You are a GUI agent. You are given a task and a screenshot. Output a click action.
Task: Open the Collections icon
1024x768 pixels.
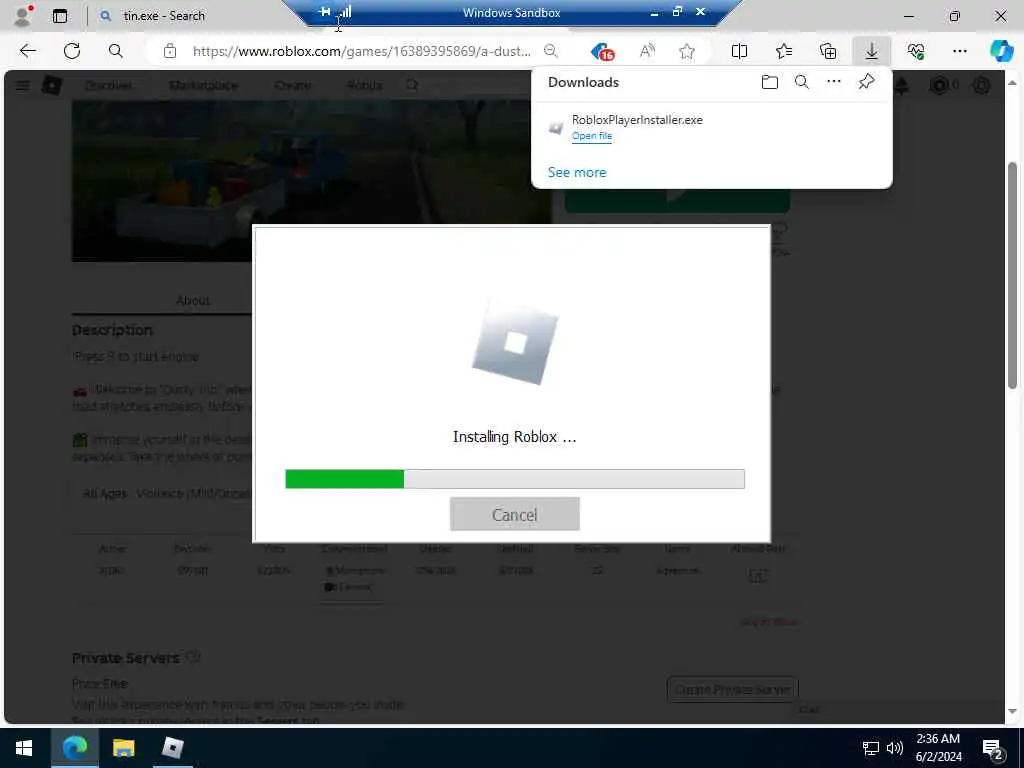coord(828,51)
